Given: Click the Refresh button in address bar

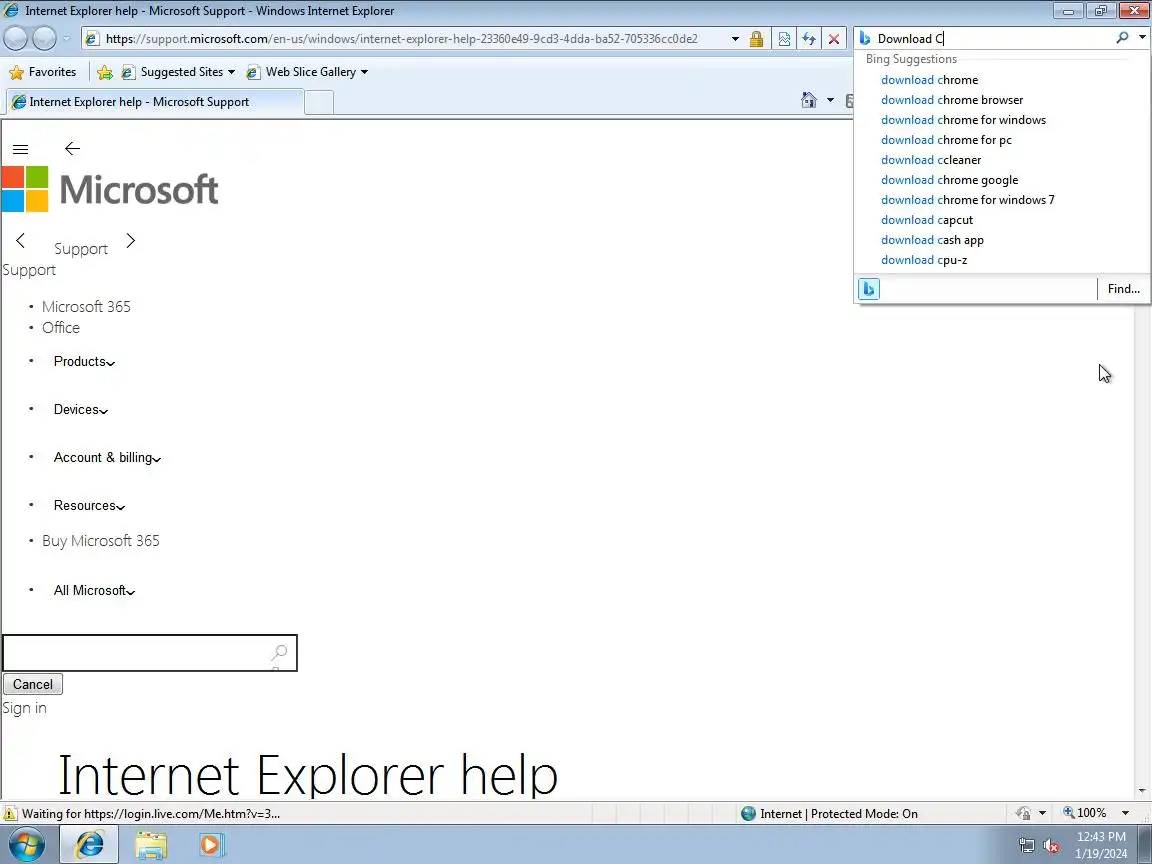Looking at the screenshot, I should 809,39.
